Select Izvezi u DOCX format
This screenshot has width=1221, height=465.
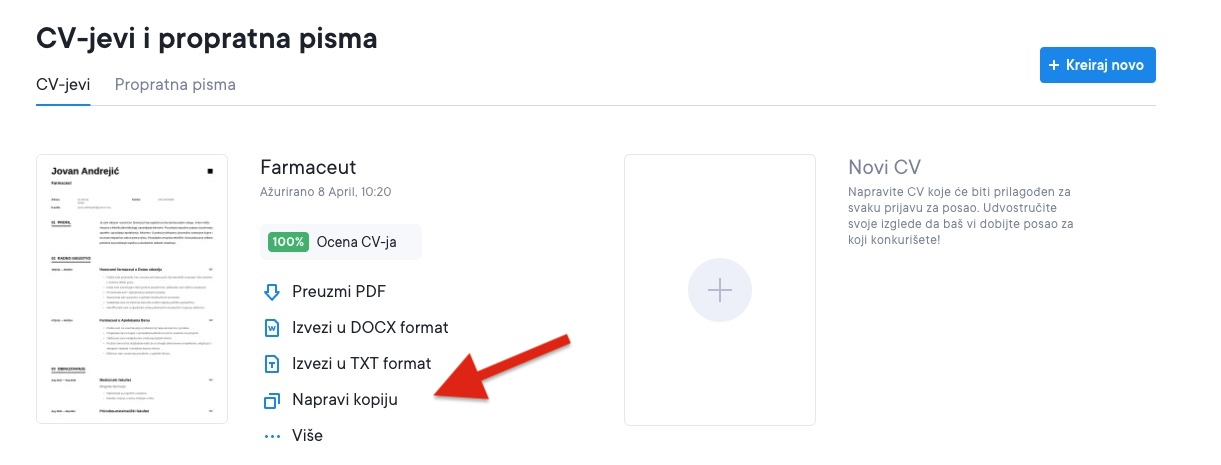click(370, 328)
